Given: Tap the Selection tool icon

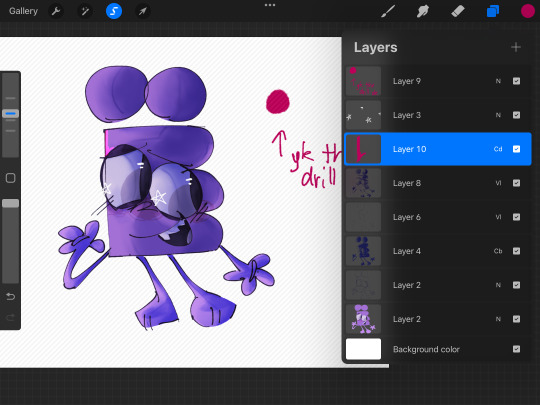Looking at the screenshot, I should pos(114,11).
